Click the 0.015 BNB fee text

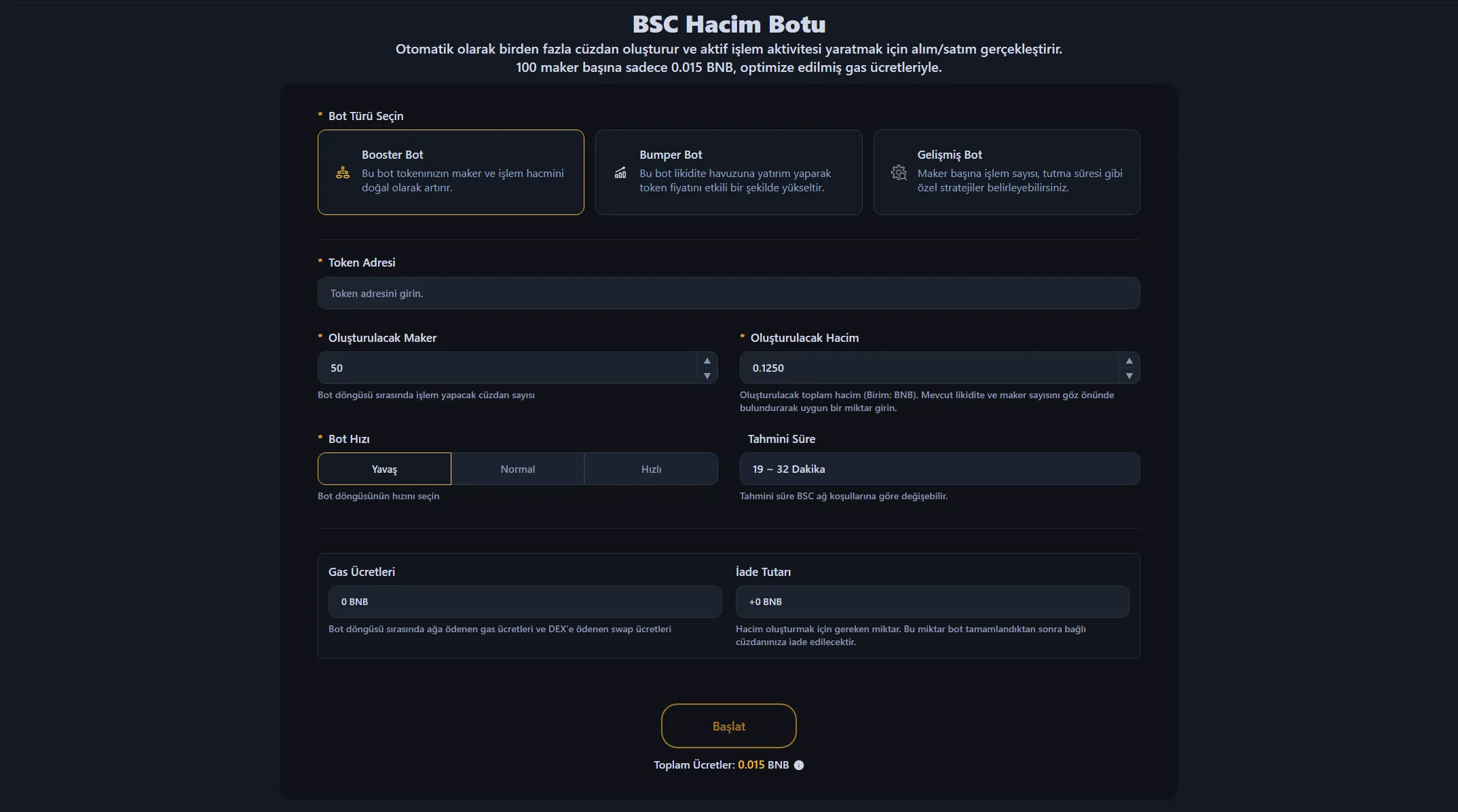764,765
